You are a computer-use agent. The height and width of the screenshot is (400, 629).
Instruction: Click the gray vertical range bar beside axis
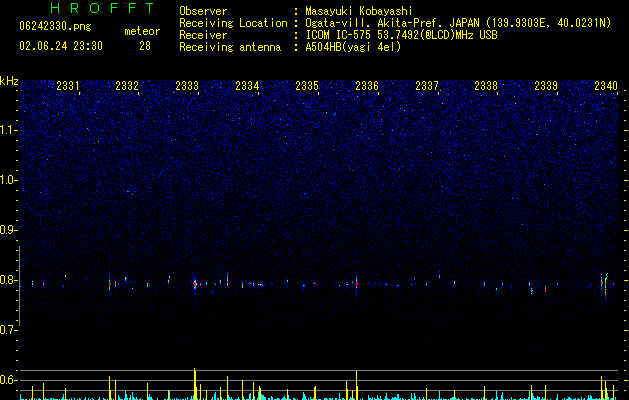[x=19, y=286]
